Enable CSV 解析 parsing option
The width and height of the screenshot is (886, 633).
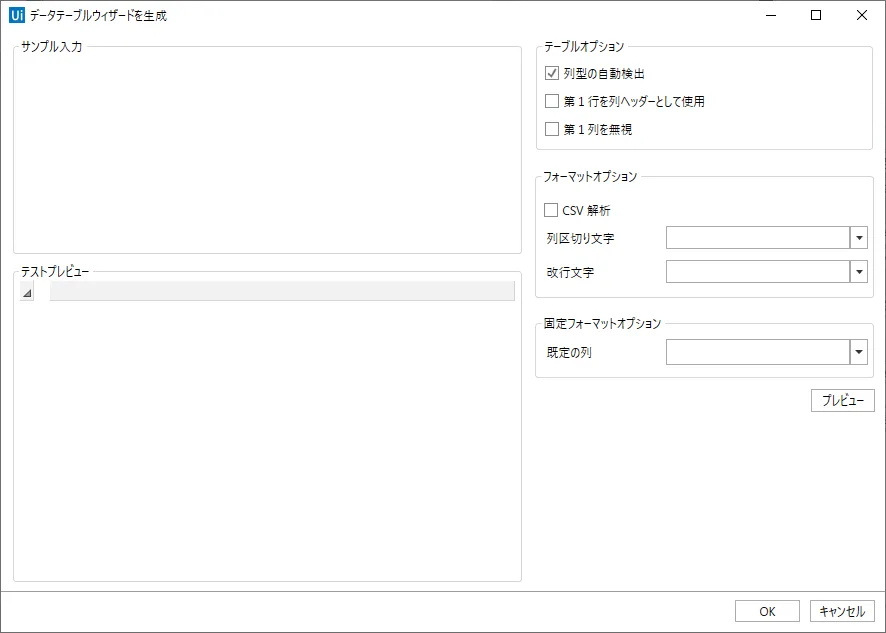coord(551,210)
